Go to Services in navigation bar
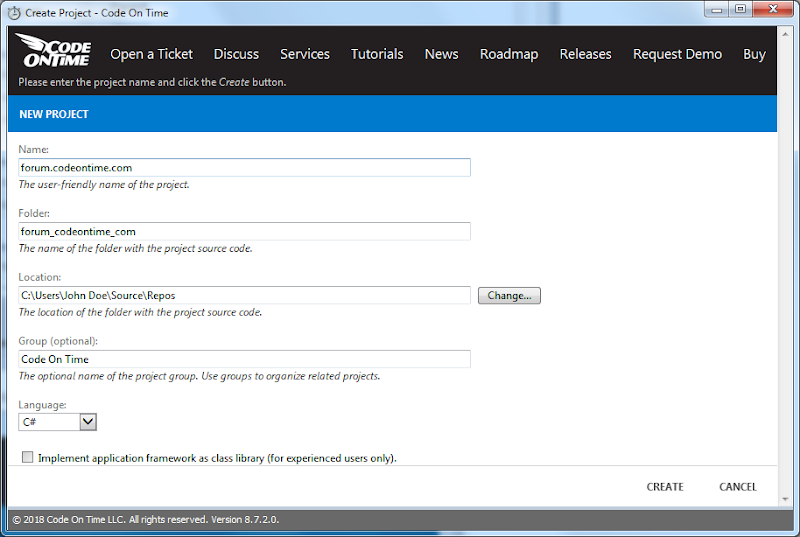This screenshot has width=800, height=537. coord(305,54)
